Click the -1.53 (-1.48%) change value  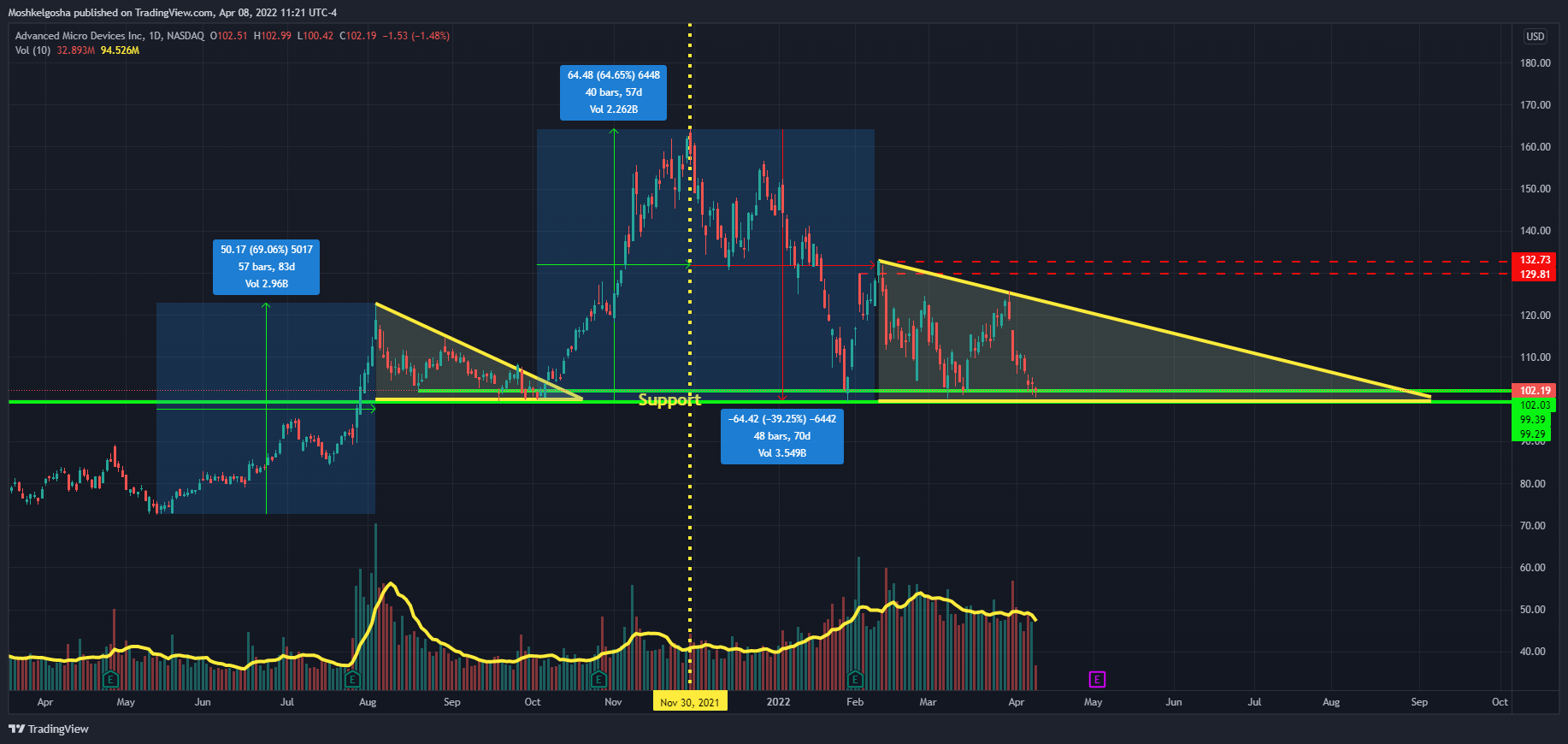416,36
